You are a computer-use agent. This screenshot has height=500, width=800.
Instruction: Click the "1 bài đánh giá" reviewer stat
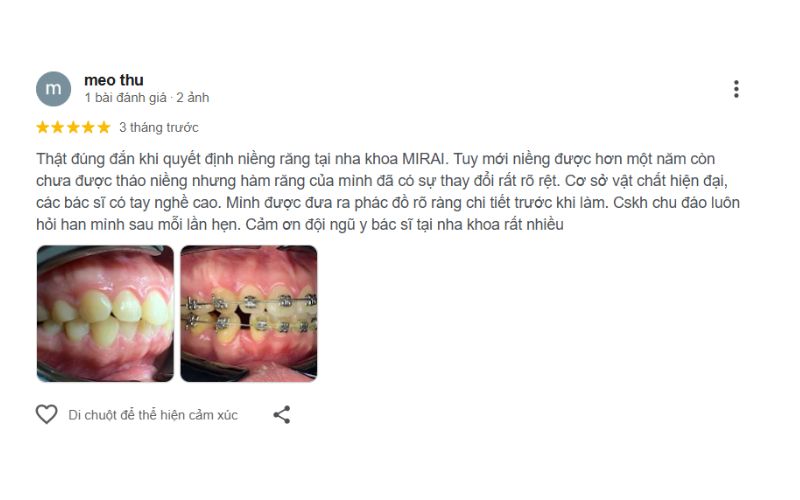[126, 97]
